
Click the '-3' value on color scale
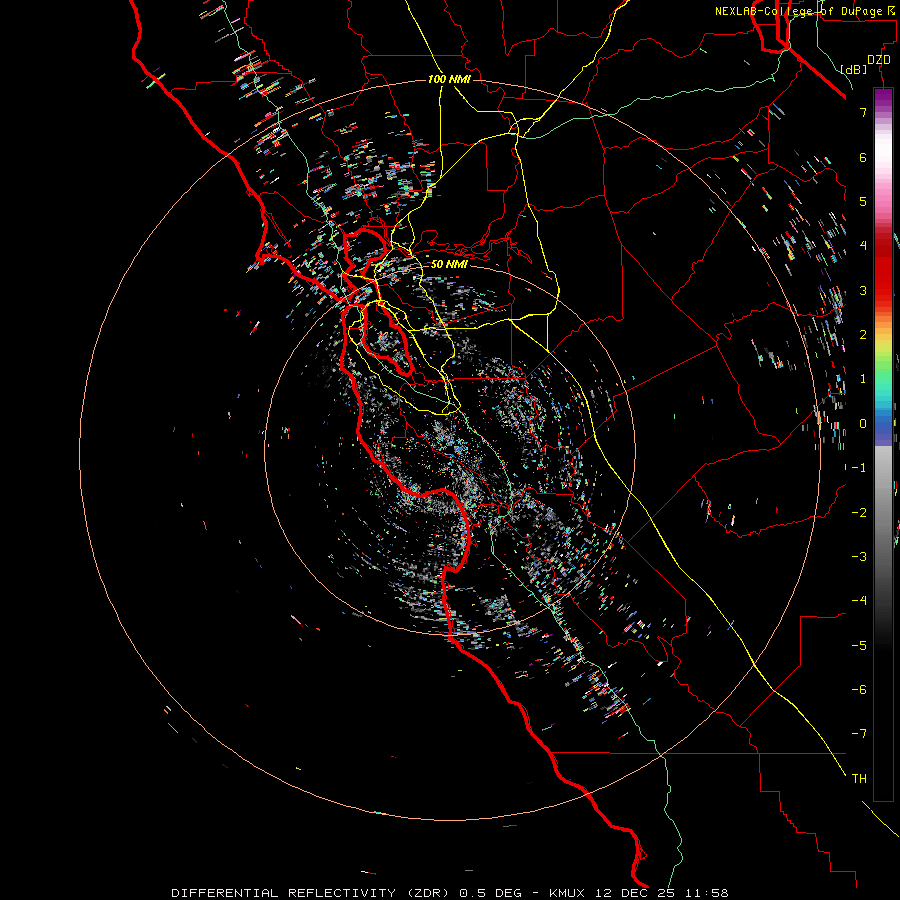pyautogui.click(x=859, y=557)
